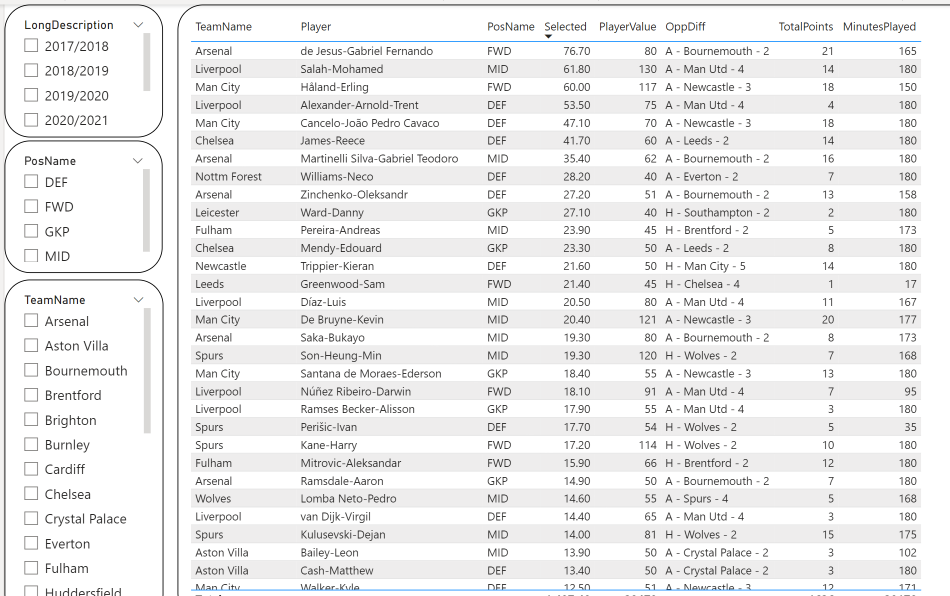Click 'Leeds' team cell
This screenshot has height=596, width=950.
[x=210, y=284]
